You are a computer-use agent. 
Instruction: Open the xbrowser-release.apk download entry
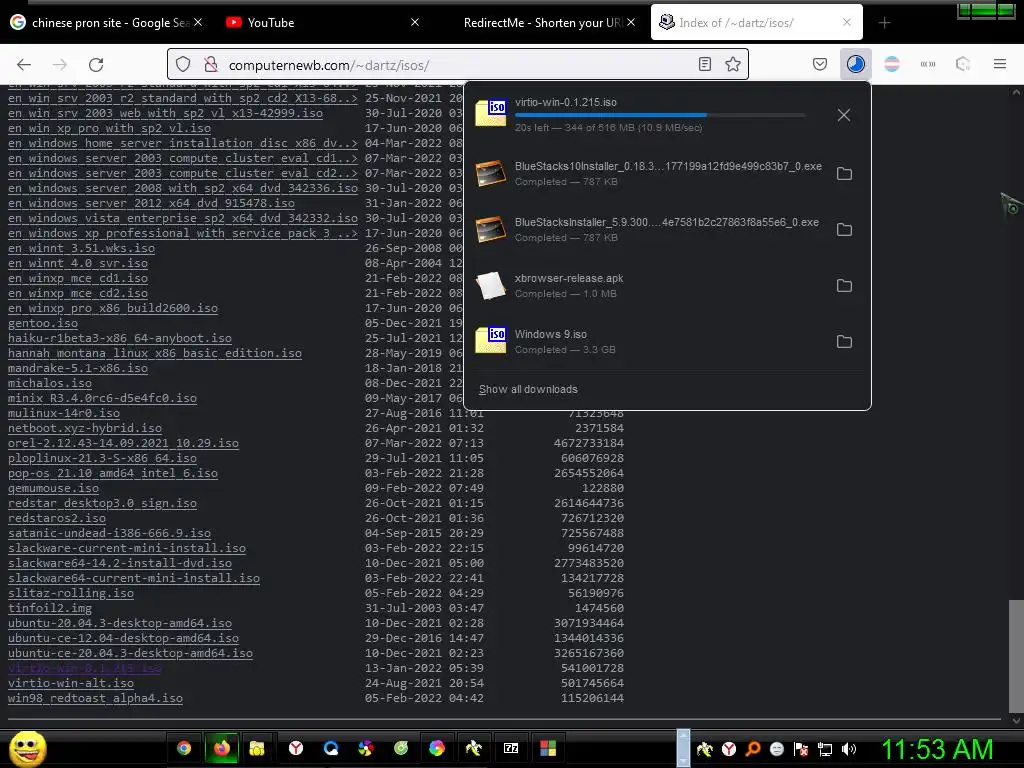click(x=647, y=285)
